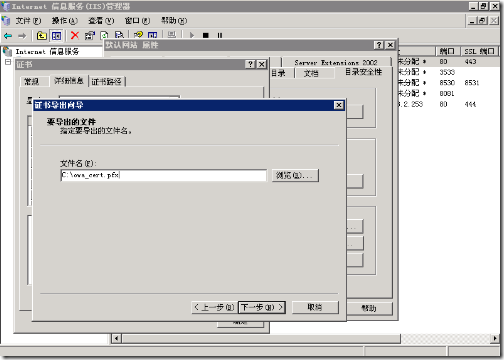Open the 窗口(W) menu

(x=137, y=21)
